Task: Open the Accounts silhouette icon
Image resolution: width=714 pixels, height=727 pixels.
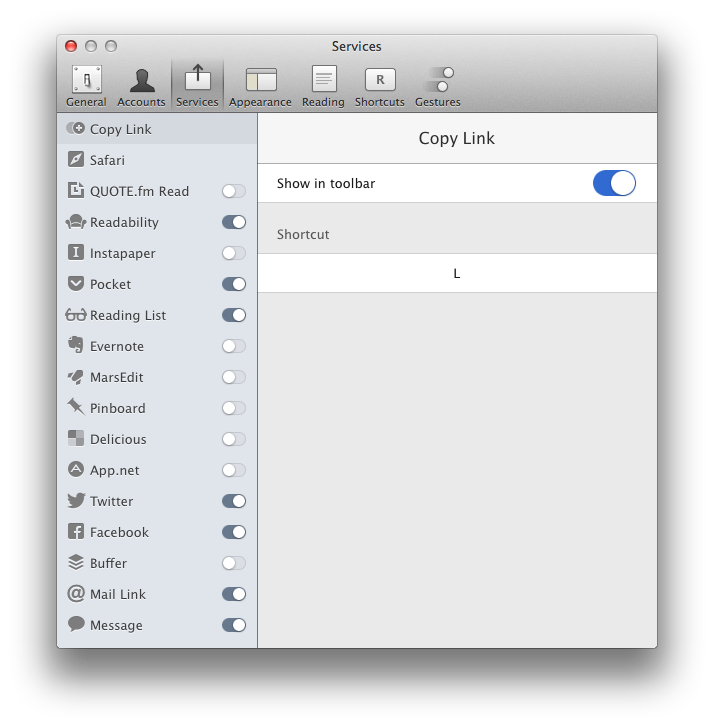Action: (x=142, y=80)
